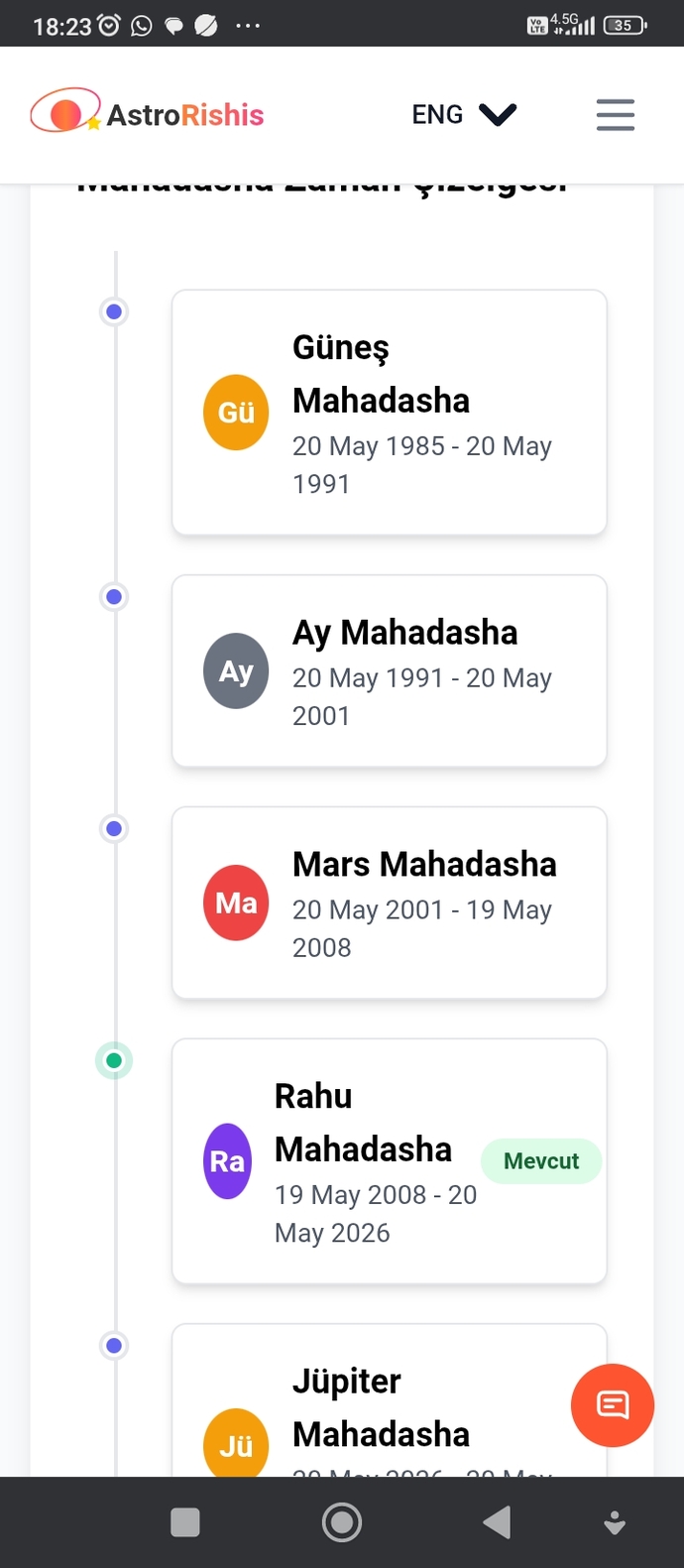Tap the red Ma Mars icon

pyautogui.click(x=236, y=903)
